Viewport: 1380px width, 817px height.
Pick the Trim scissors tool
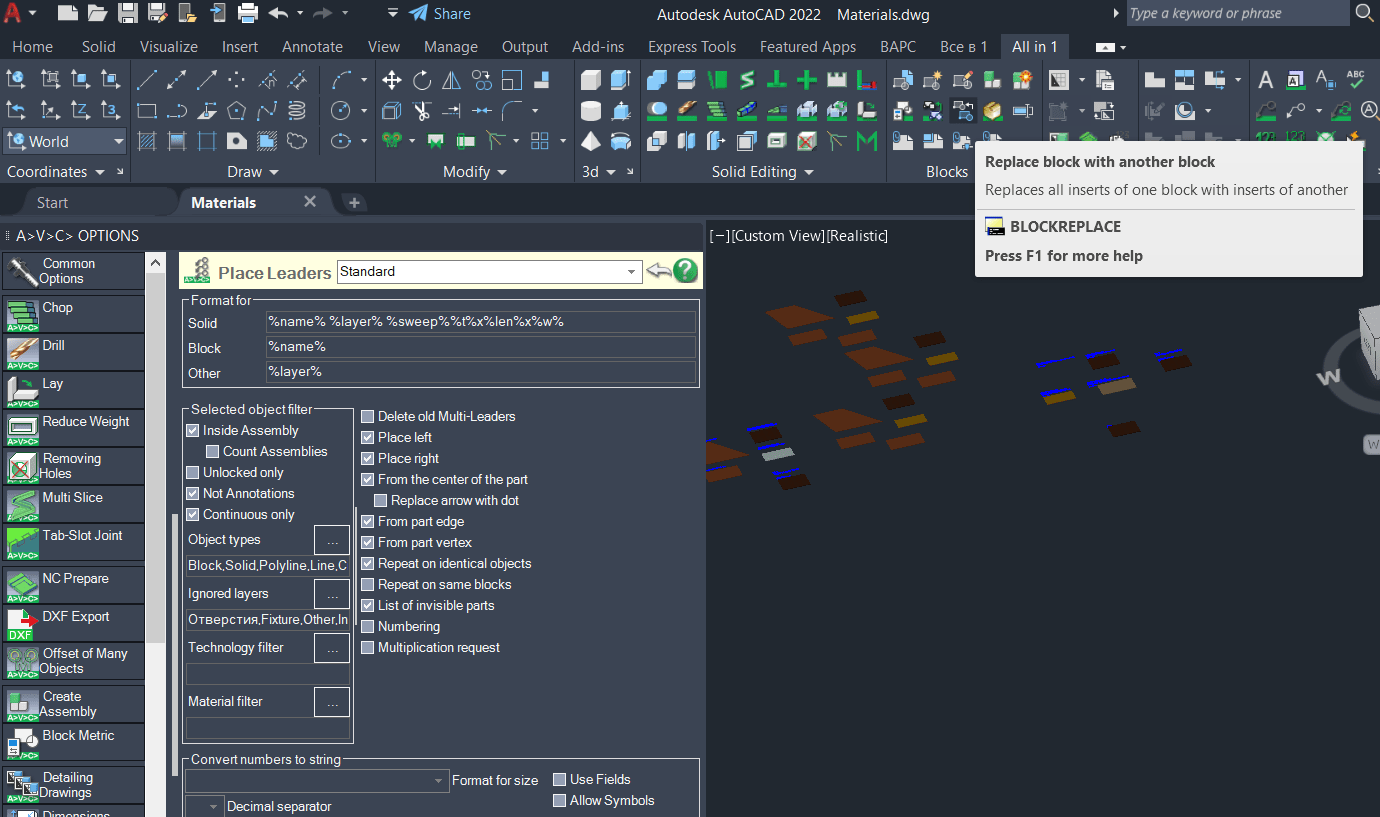[422, 110]
